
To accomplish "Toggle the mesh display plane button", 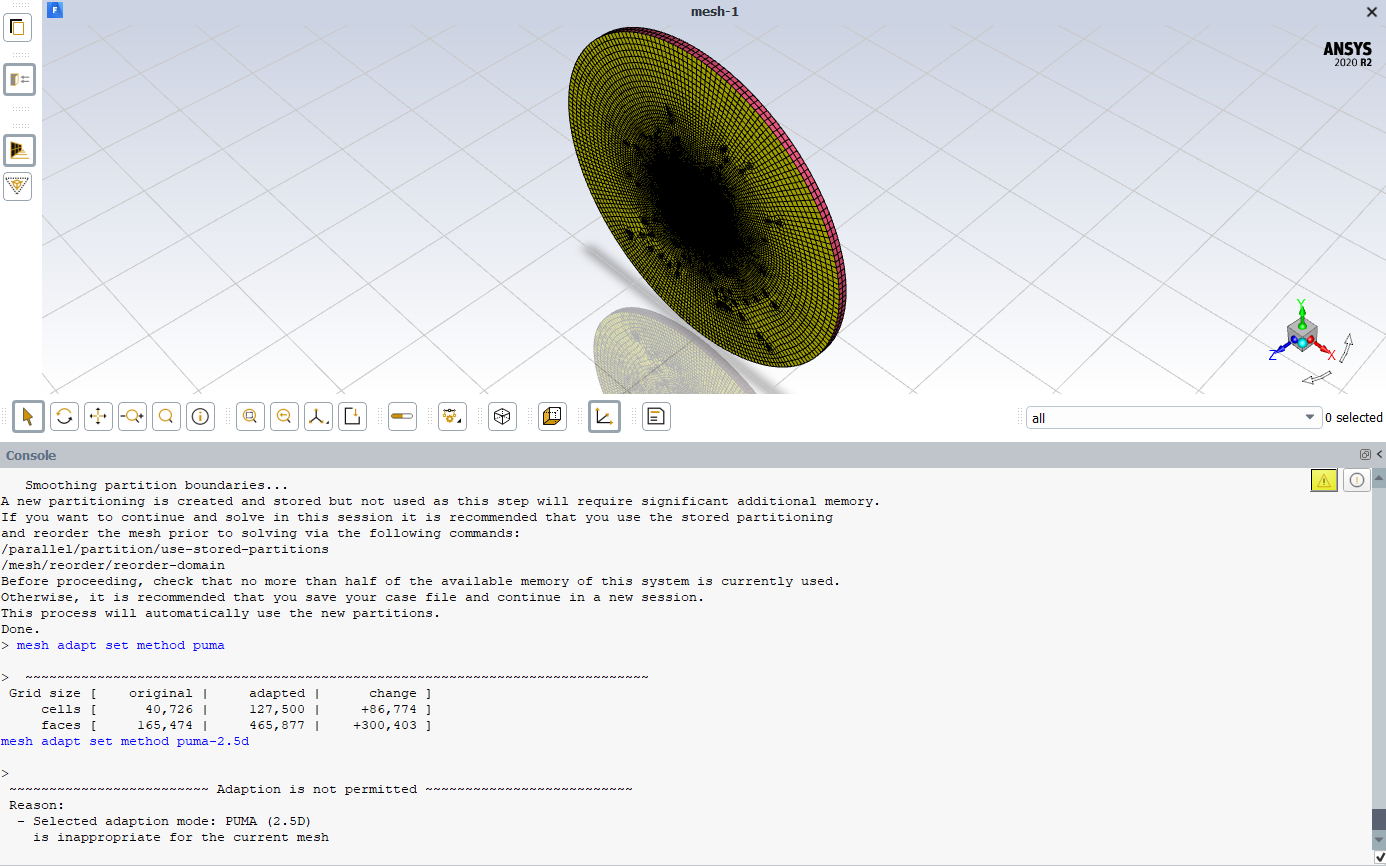I will click(x=18, y=150).
